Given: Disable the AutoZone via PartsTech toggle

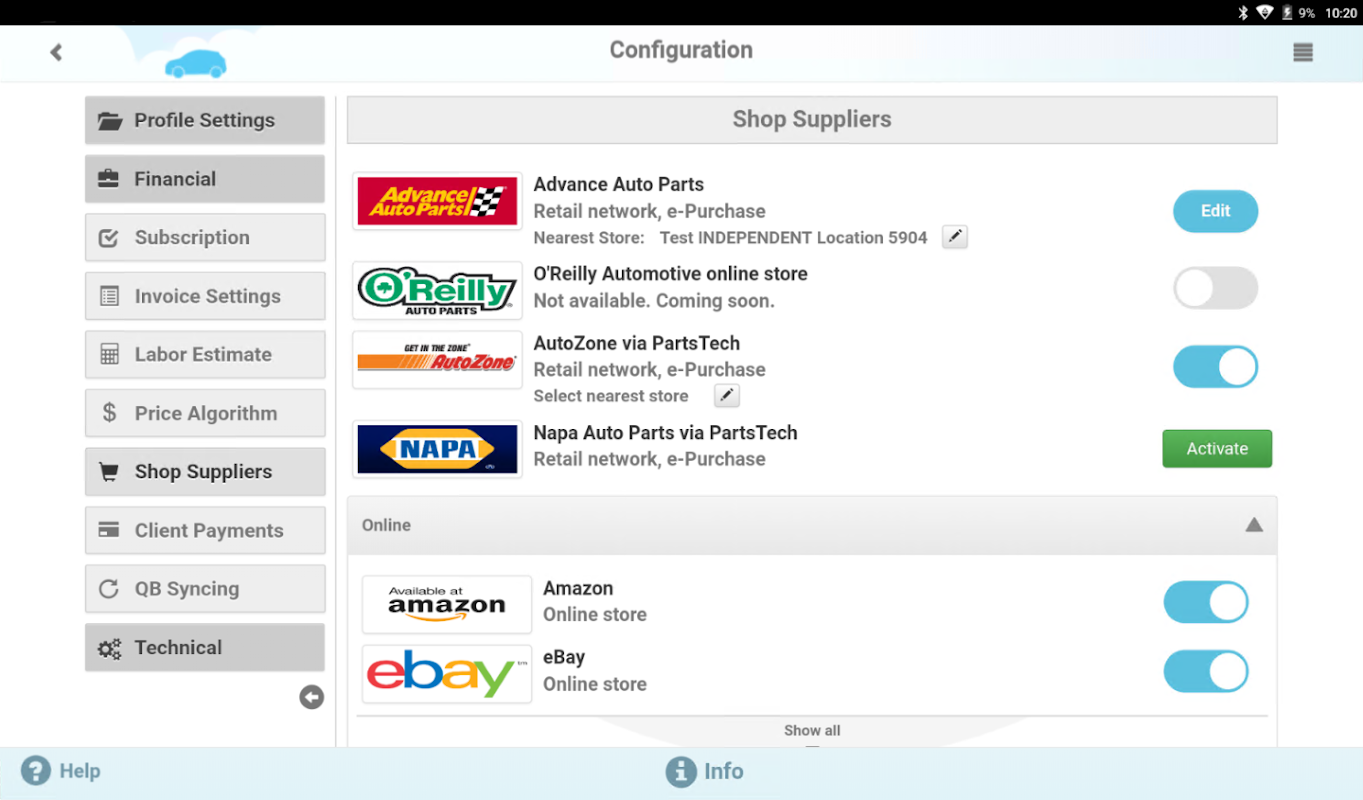Looking at the screenshot, I should pyautogui.click(x=1215, y=367).
